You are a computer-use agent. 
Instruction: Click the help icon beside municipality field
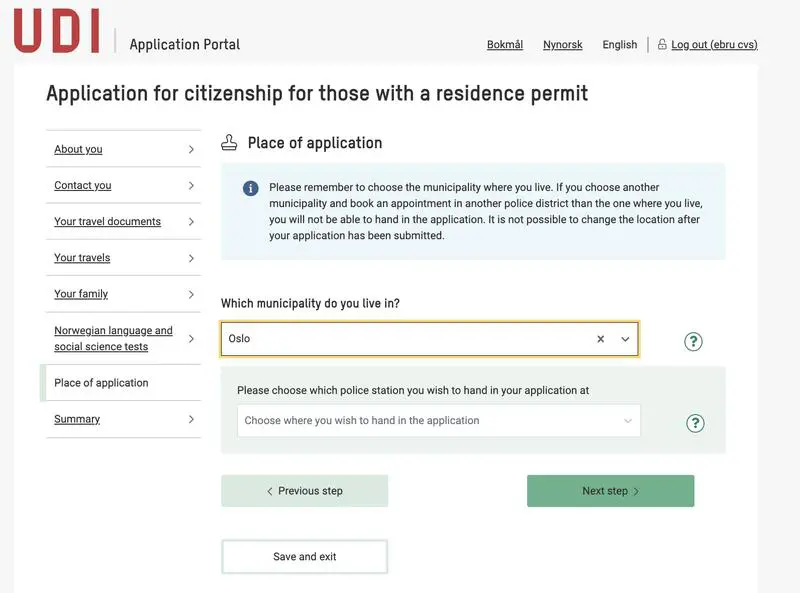coord(693,341)
